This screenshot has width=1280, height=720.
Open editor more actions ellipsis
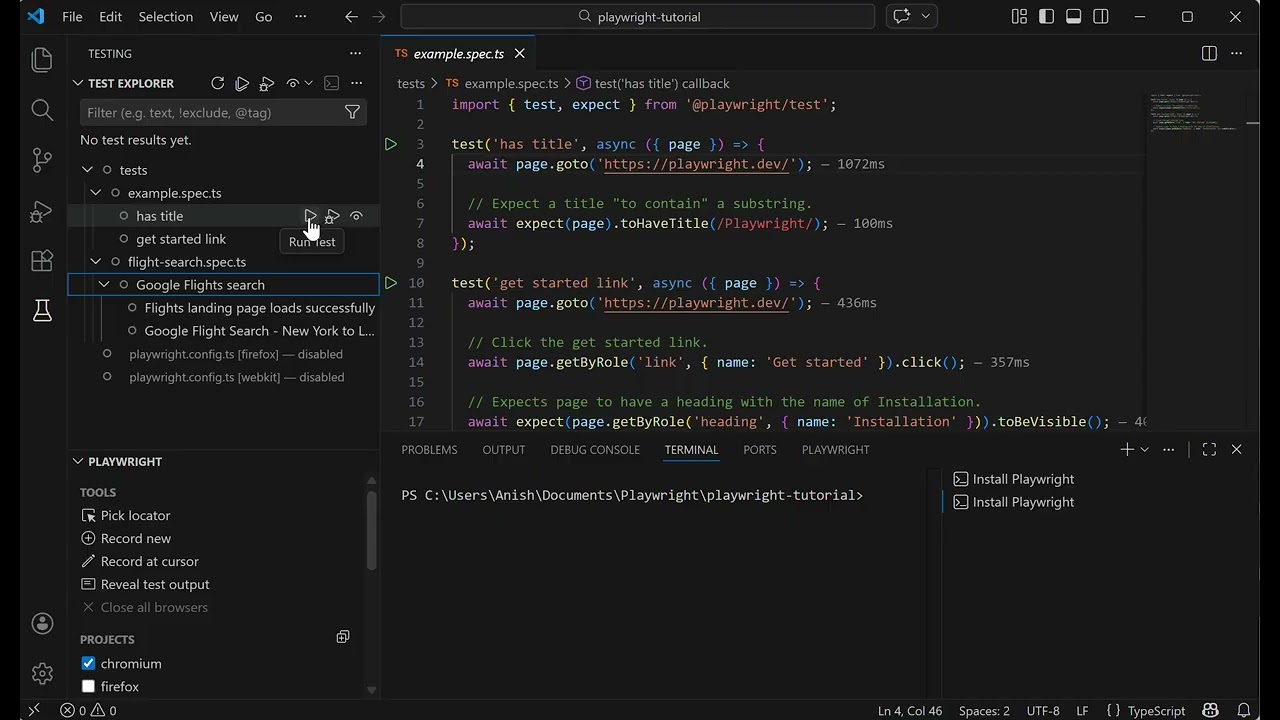point(1238,54)
